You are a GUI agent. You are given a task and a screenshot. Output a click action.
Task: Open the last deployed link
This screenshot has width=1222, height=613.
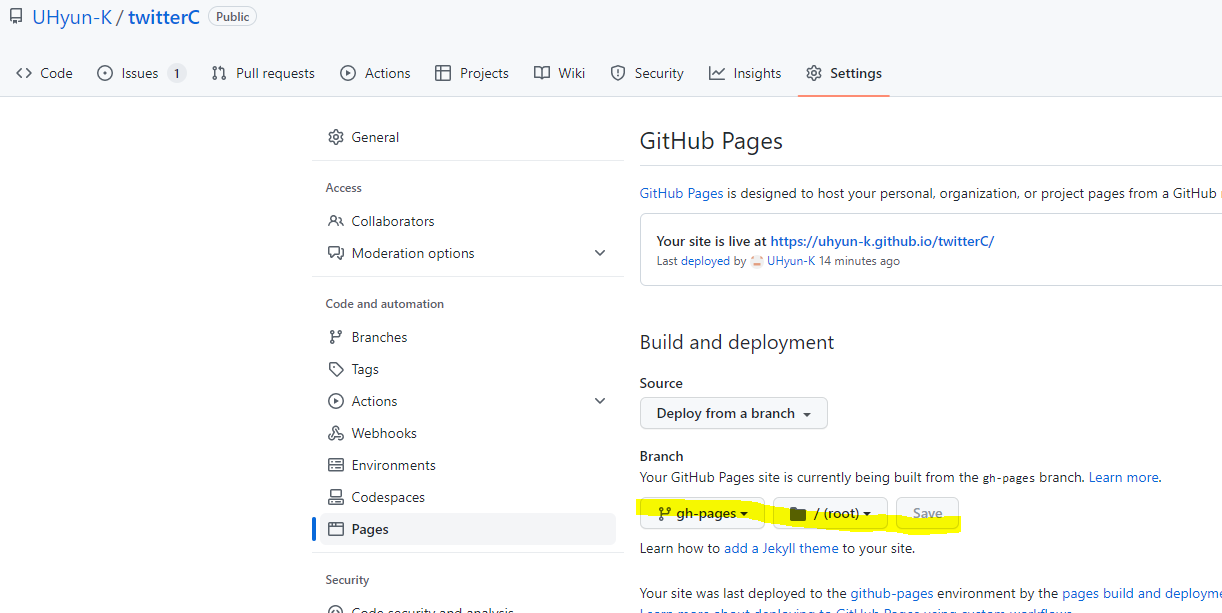coord(705,261)
